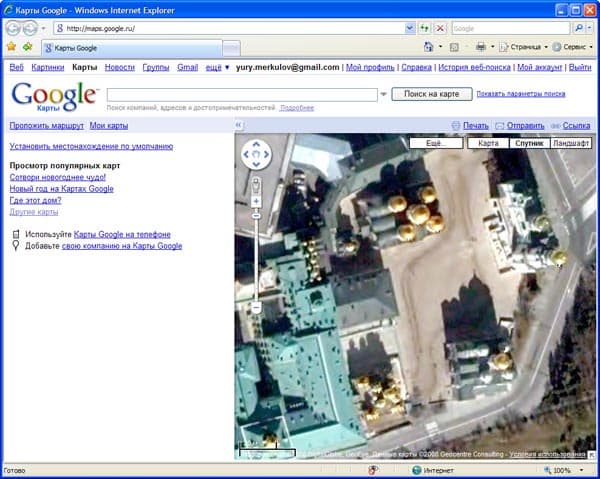Open the Сервис menu
Screen dimensions: 600x479
pyautogui.click(x=573, y=47)
